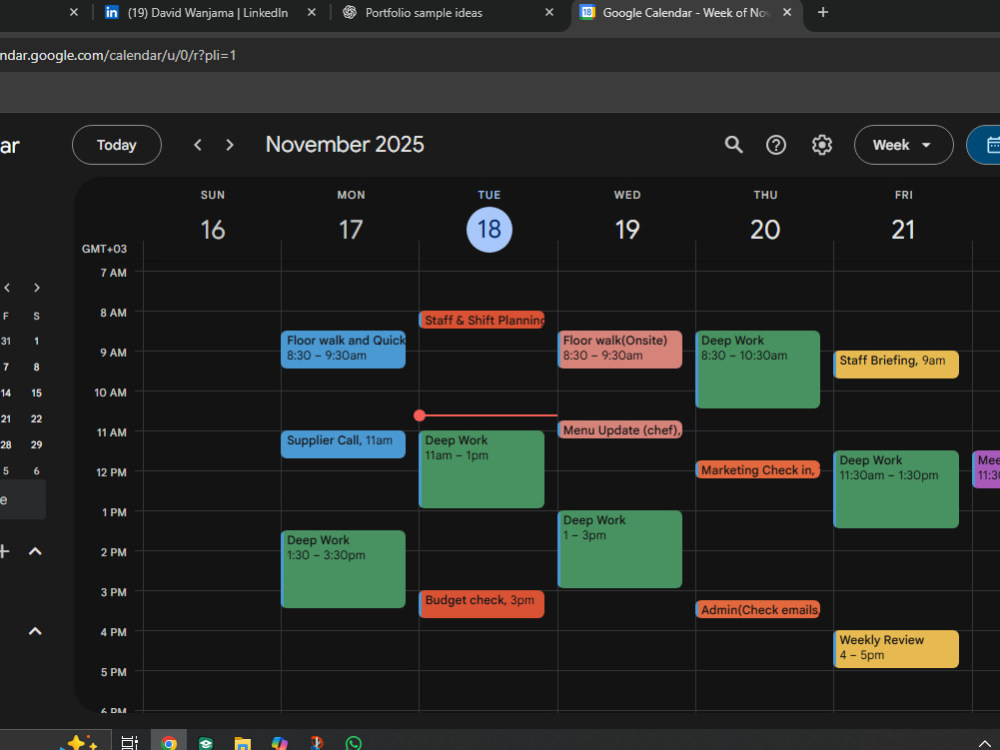The image size is (1000, 750).
Task: Open Monday Deep Work 1:30–3:30pm event
Action: tap(343, 569)
